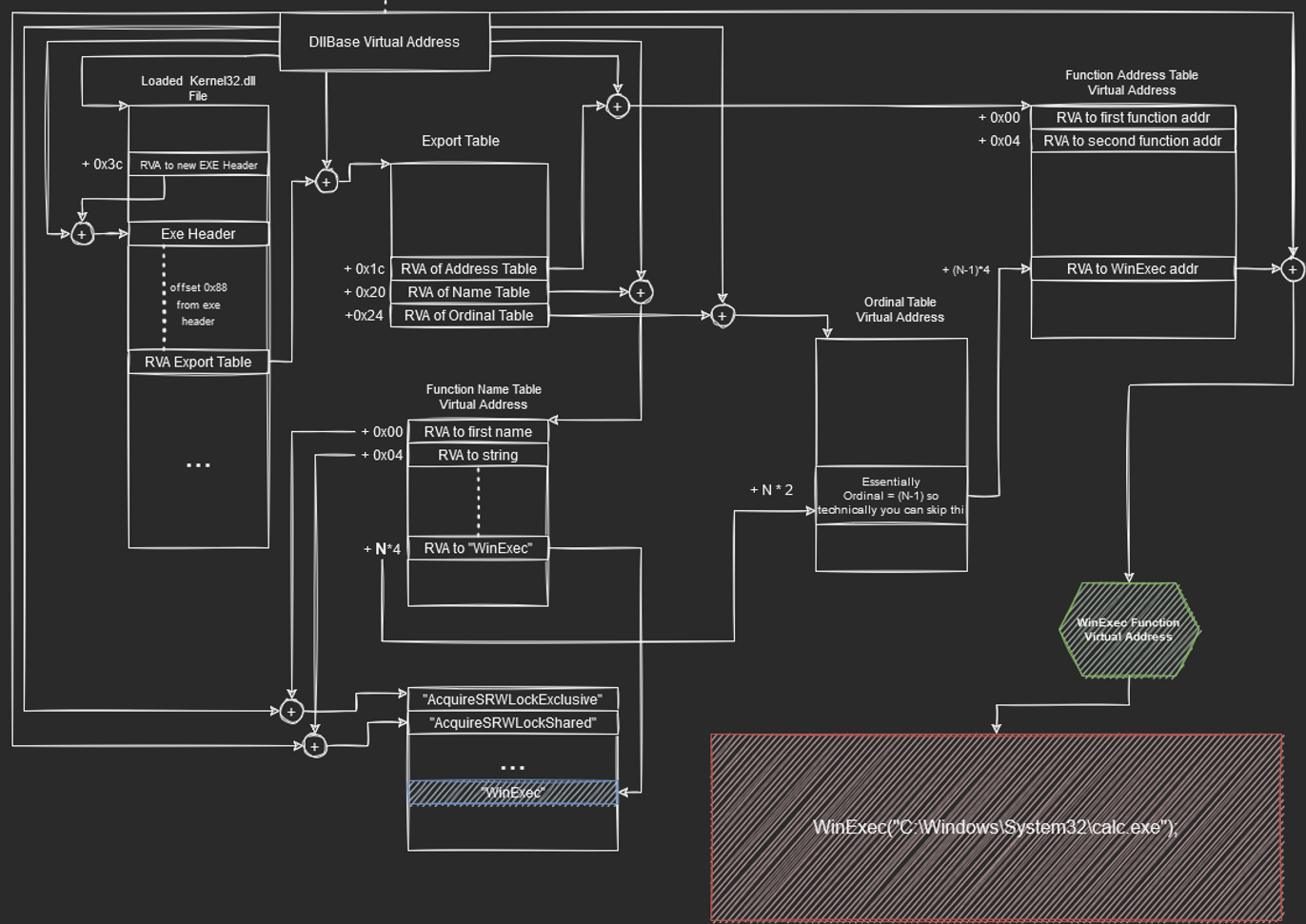
Task: Select the blue hatched 'WinExec' string cell
Action: [x=513, y=793]
